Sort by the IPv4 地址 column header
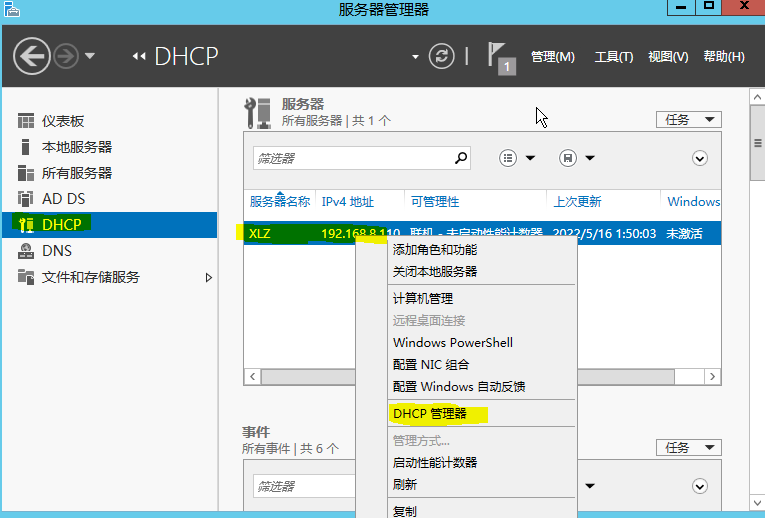This screenshot has width=765, height=518. point(347,201)
